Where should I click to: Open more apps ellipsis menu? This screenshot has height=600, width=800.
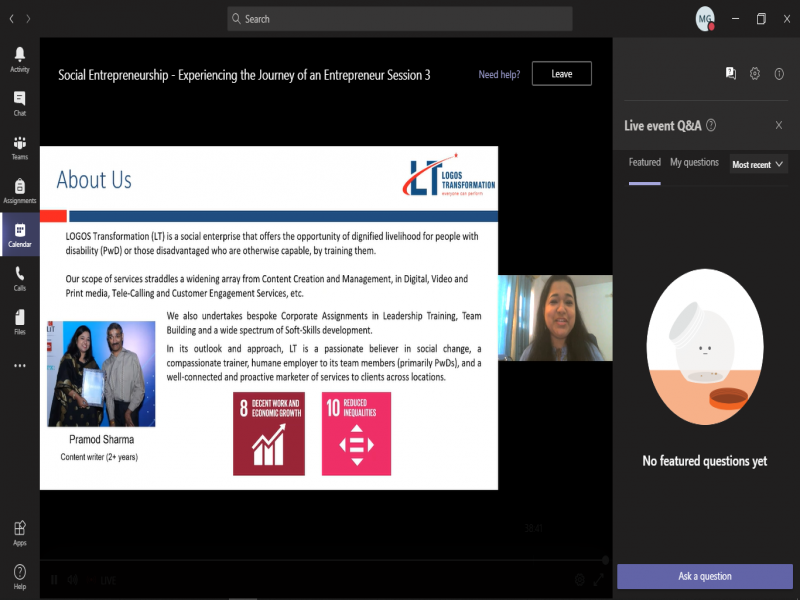point(19,366)
